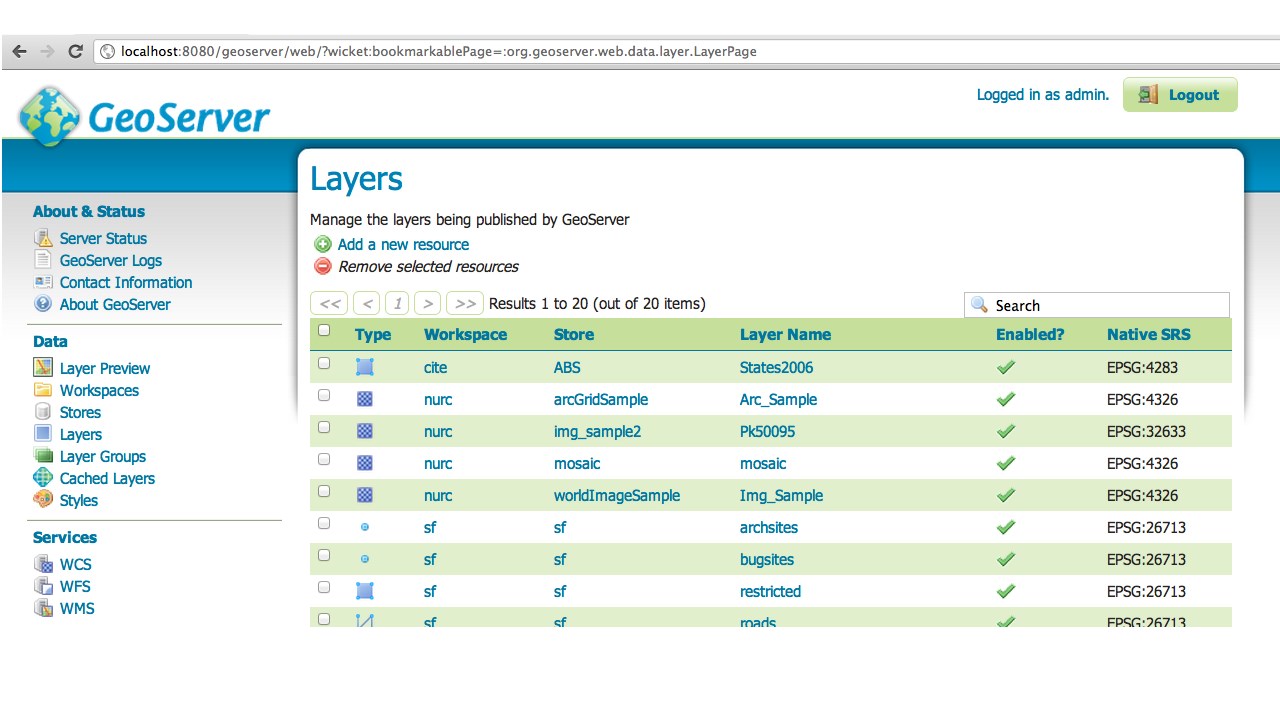The width and height of the screenshot is (1280, 720).
Task: Open the Img_Sample layer link
Action: tap(781, 495)
